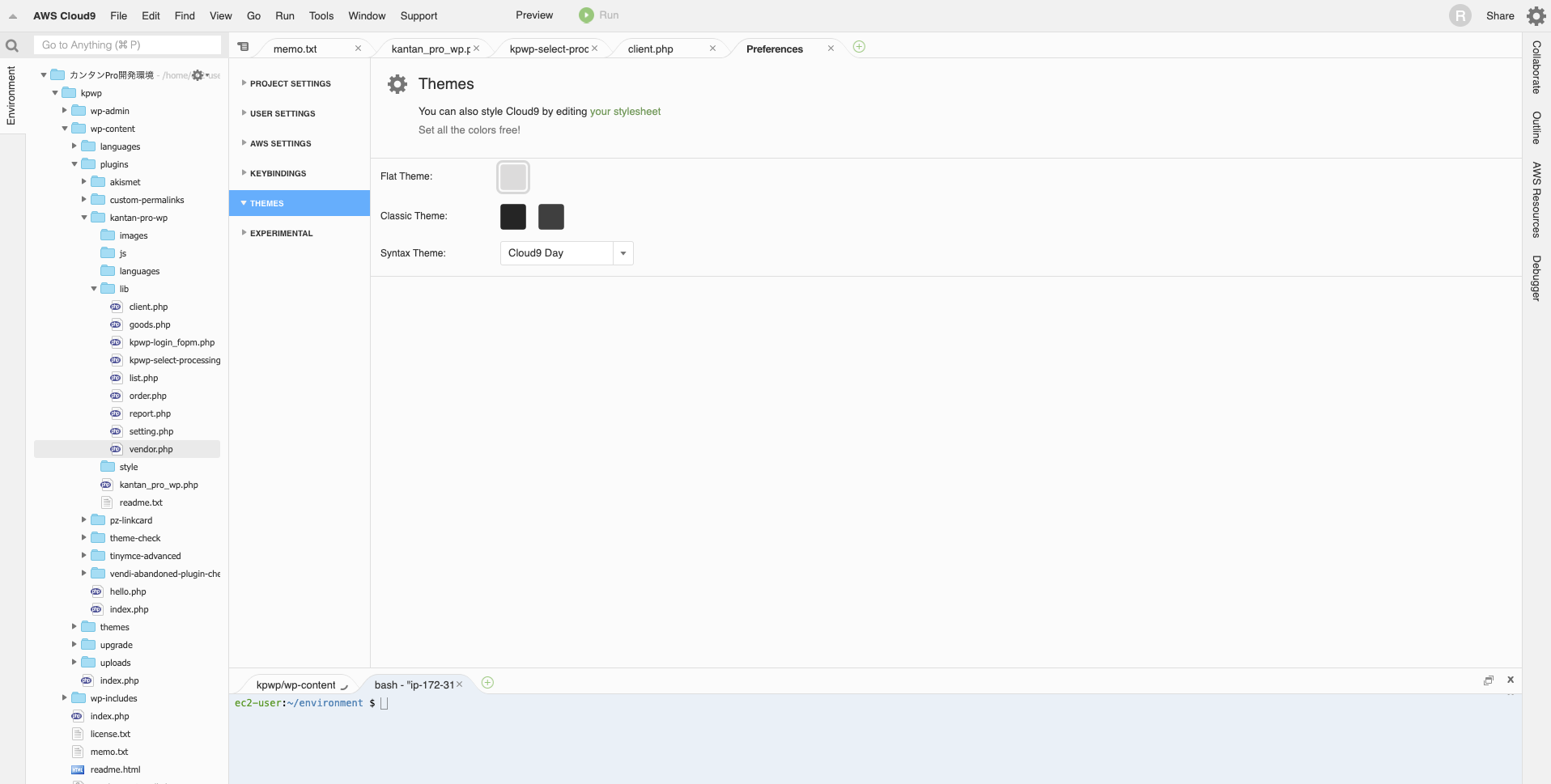Click the Share button
The width and height of the screenshot is (1551, 784).
(x=1500, y=16)
